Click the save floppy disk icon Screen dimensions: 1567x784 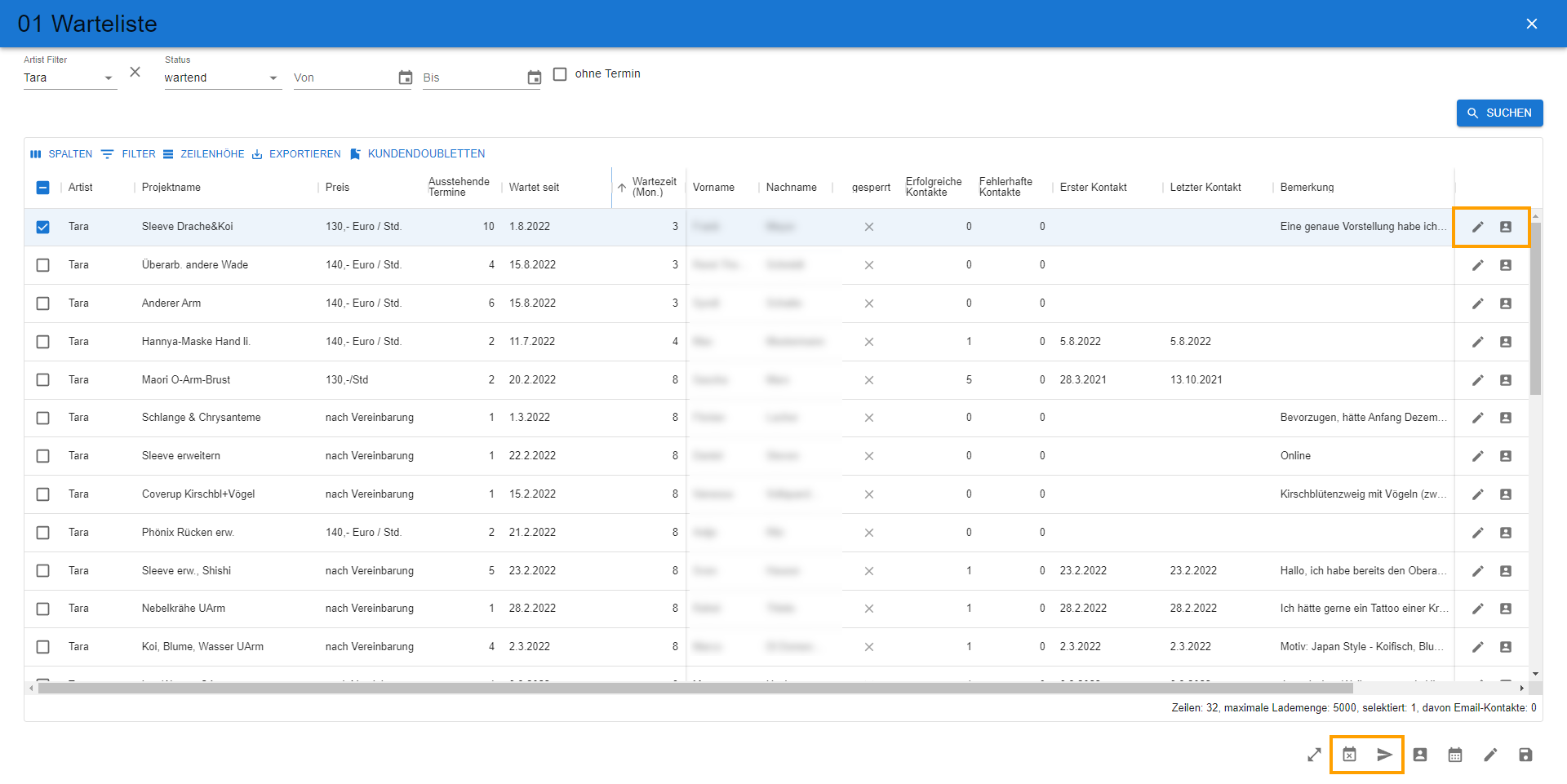(x=1525, y=755)
